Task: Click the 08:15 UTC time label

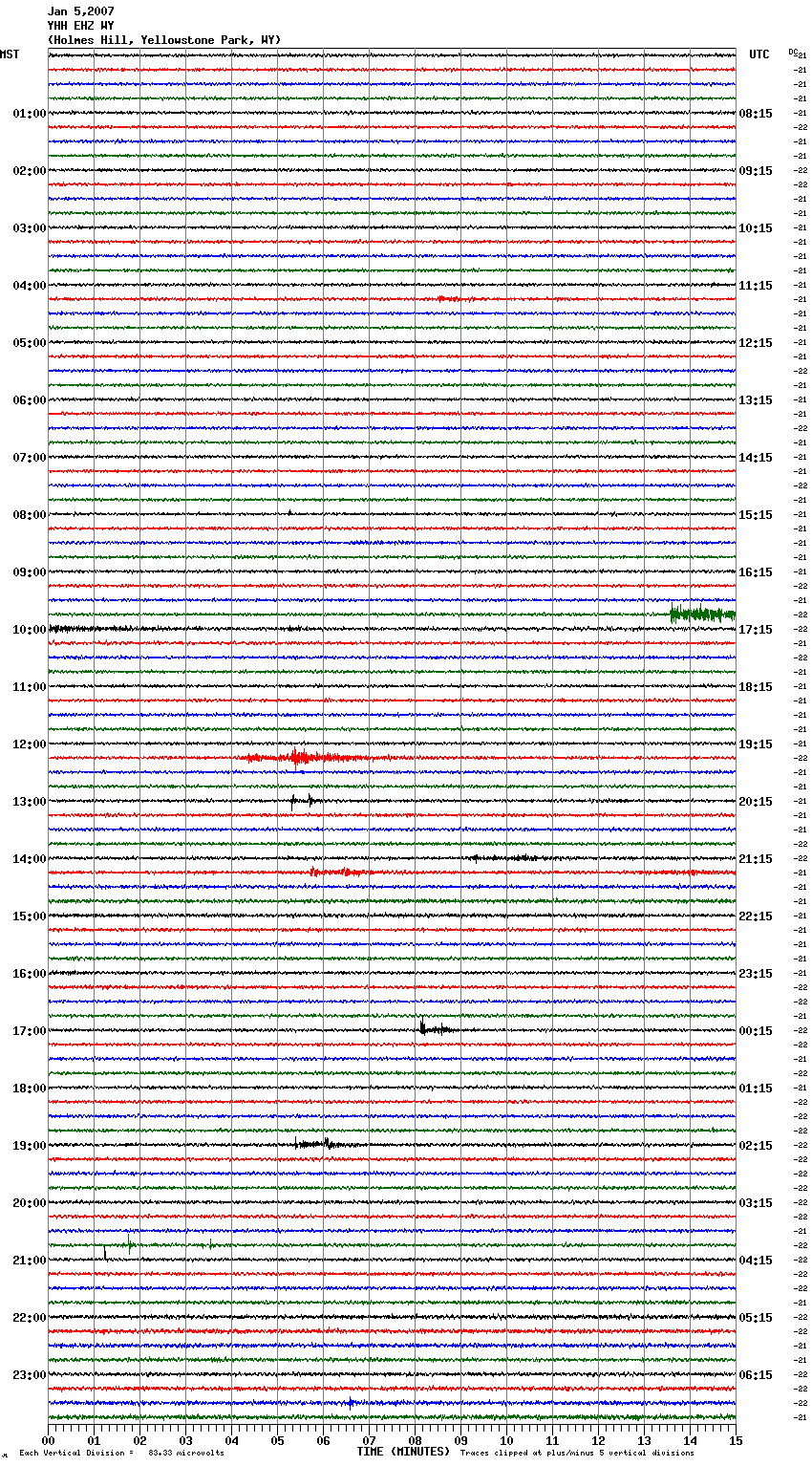Action: coord(756,114)
